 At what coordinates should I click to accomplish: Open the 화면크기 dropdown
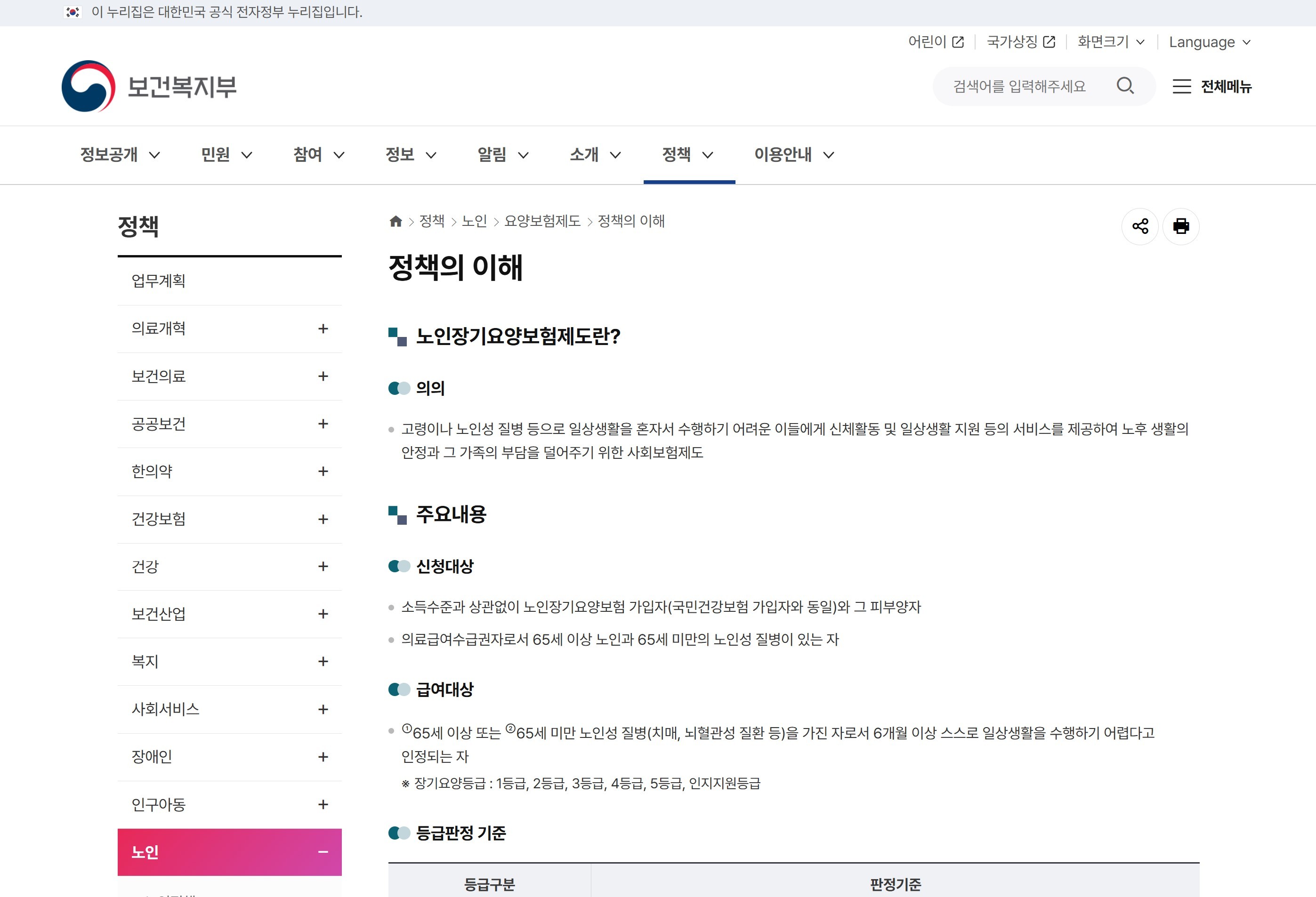click(x=1110, y=42)
